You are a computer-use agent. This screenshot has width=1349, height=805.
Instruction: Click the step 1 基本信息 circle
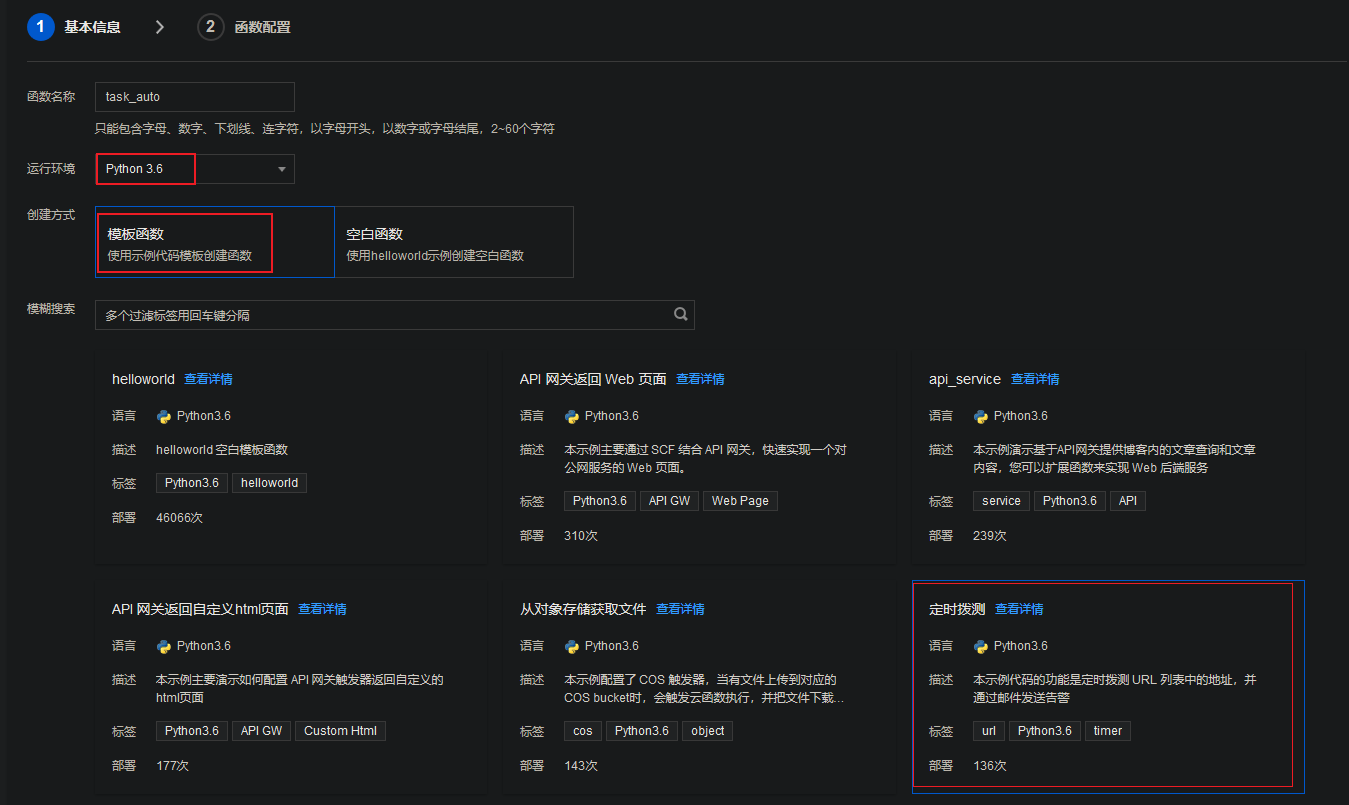(x=41, y=27)
